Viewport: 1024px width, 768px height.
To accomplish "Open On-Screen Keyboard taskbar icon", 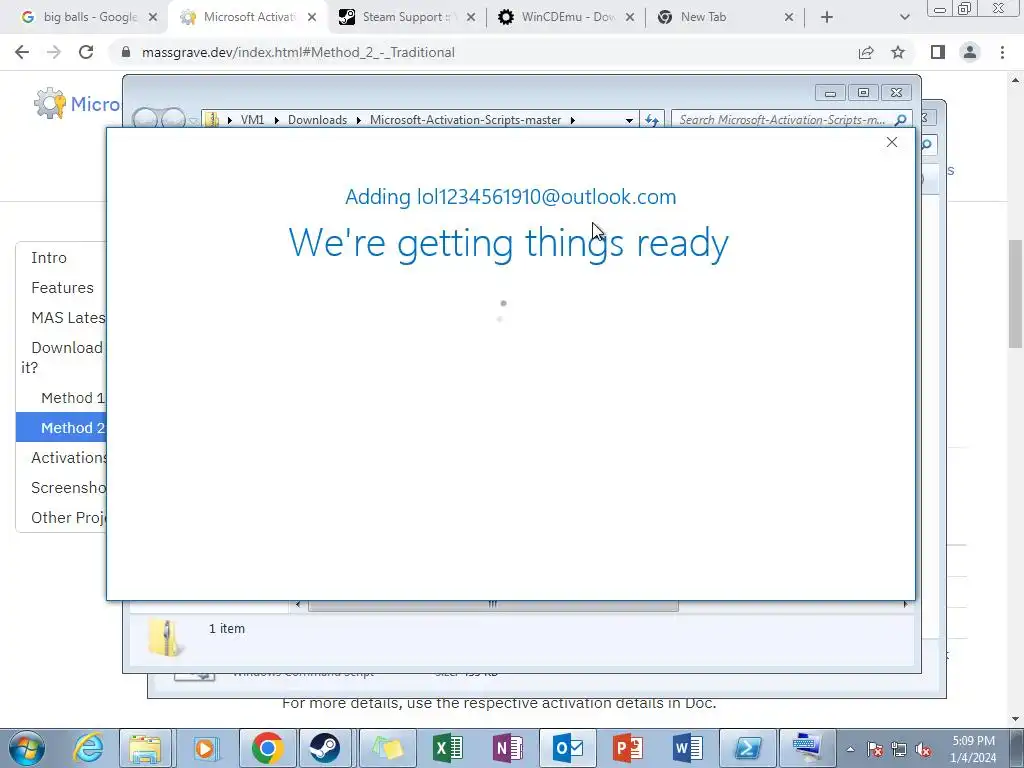I will 808,748.
